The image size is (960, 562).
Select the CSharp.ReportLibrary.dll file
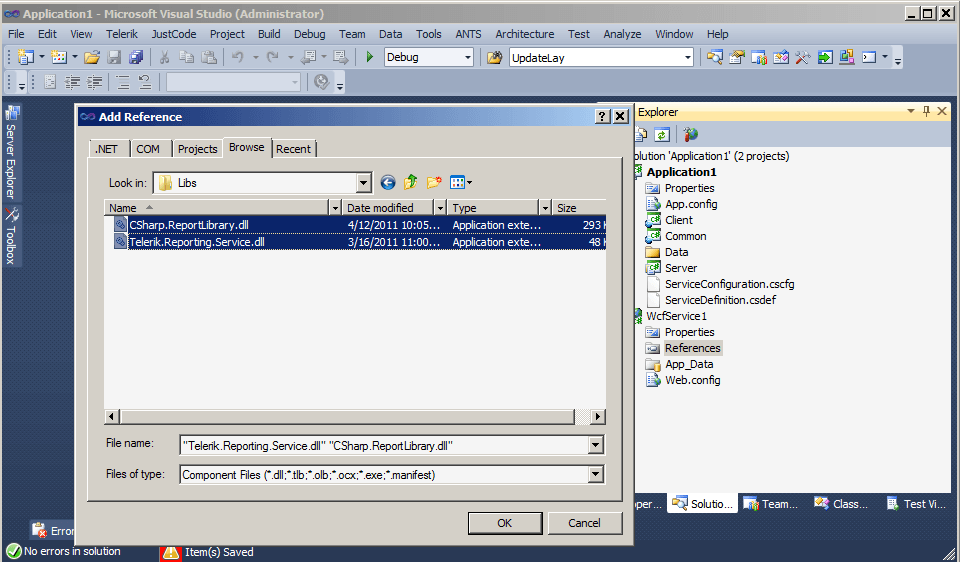tap(189, 225)
